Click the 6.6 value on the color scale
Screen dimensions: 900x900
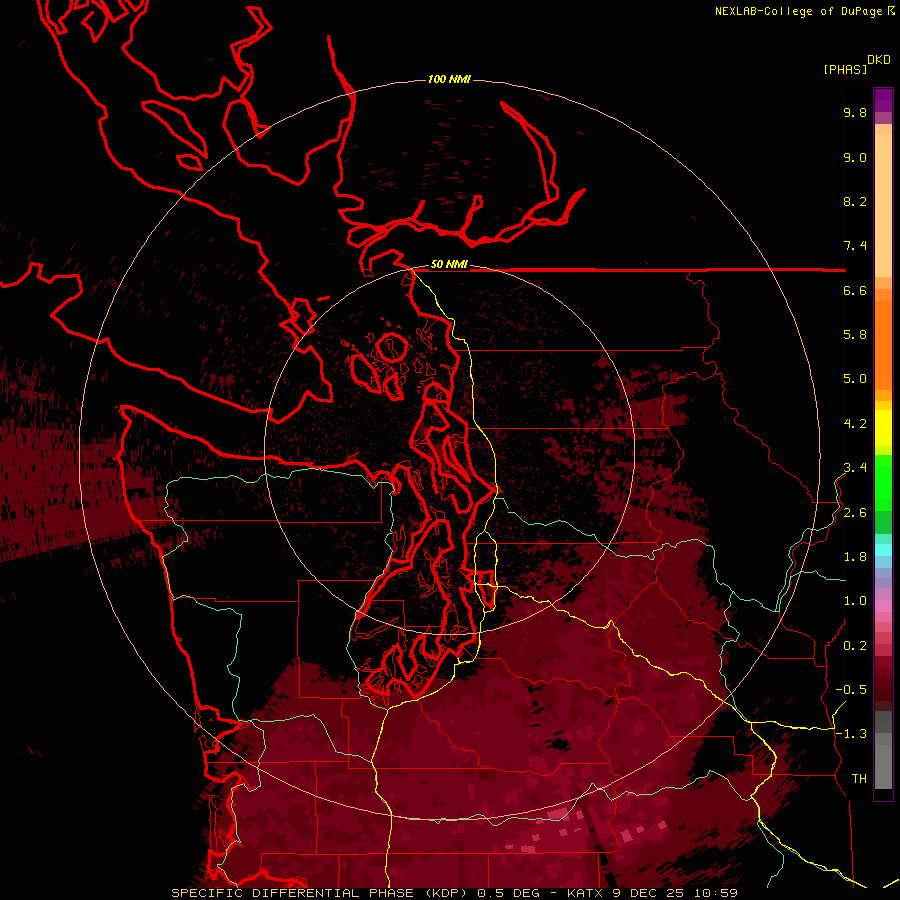point(855,290)
